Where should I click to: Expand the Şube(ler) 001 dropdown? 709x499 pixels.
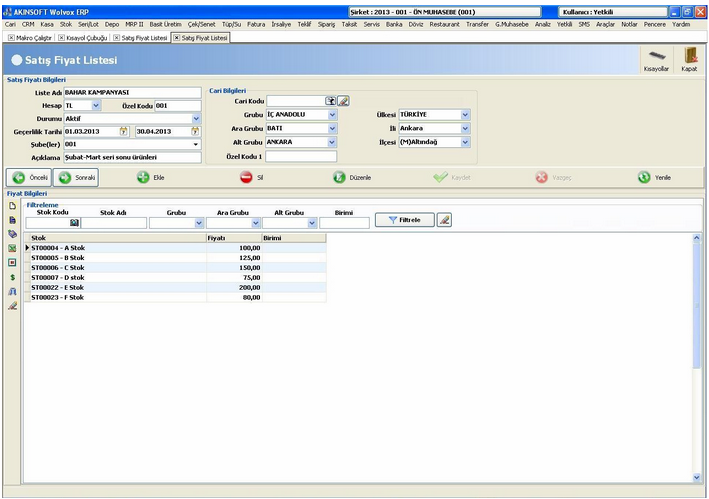(x=196, y=145)
